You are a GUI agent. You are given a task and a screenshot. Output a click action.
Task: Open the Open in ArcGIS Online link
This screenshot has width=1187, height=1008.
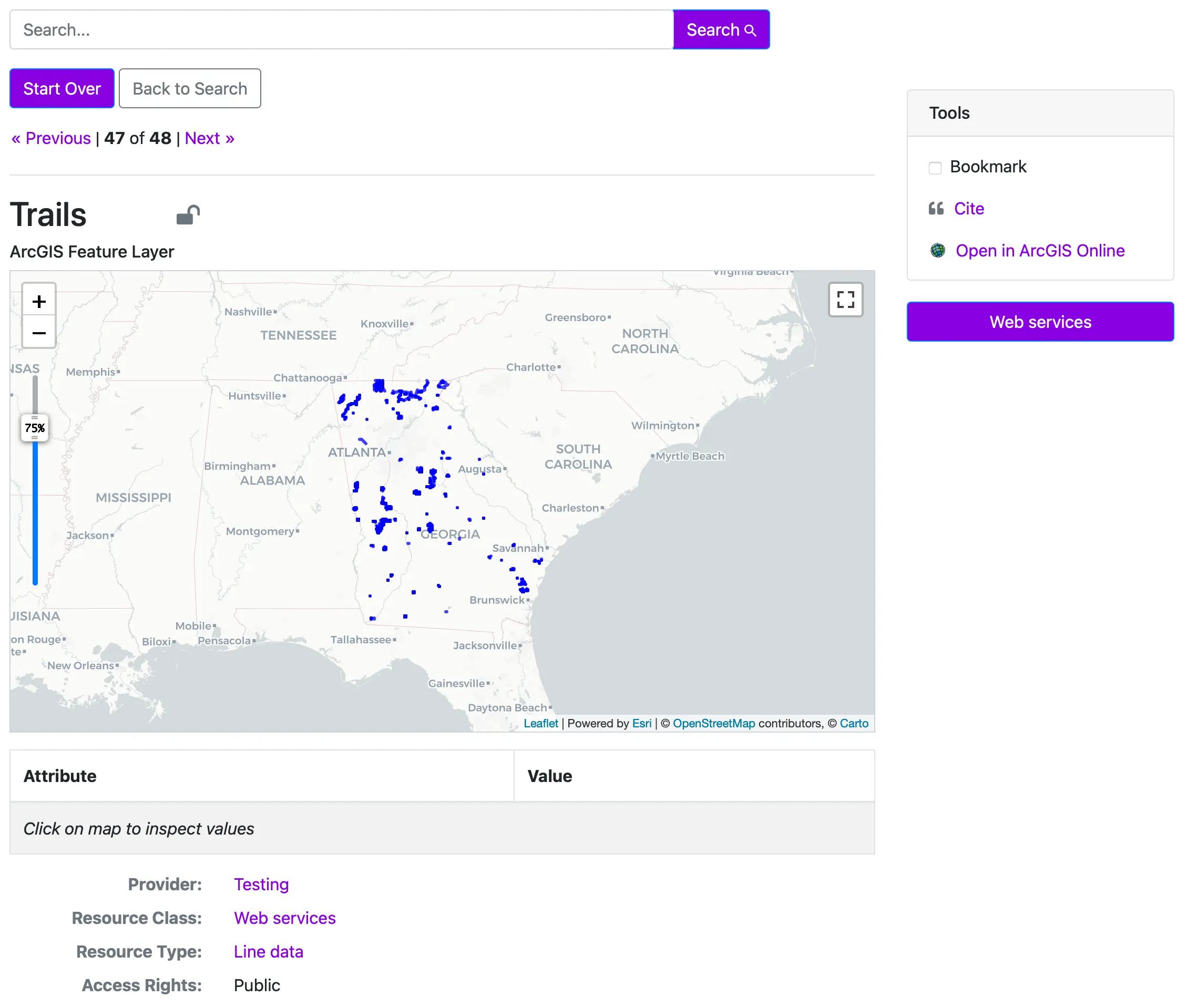coord(1040,250)
